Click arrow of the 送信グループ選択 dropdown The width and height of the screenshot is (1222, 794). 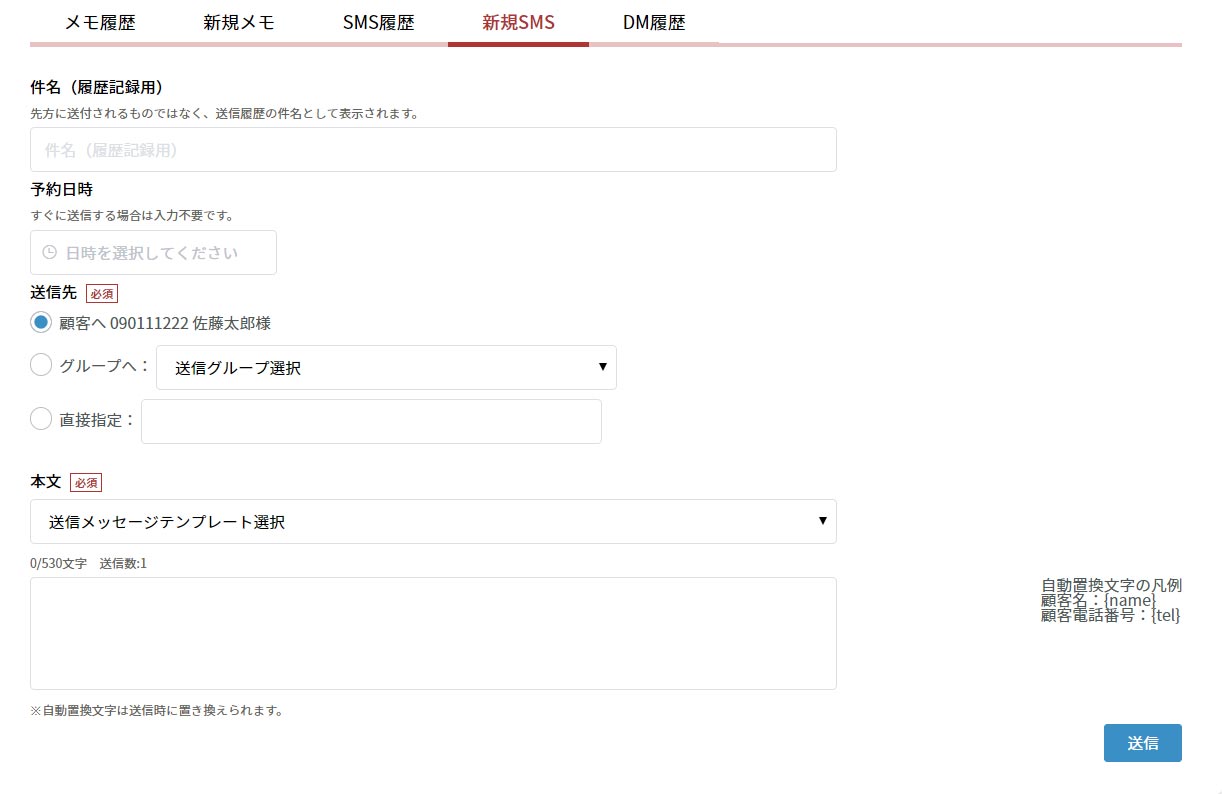point(602,367)
